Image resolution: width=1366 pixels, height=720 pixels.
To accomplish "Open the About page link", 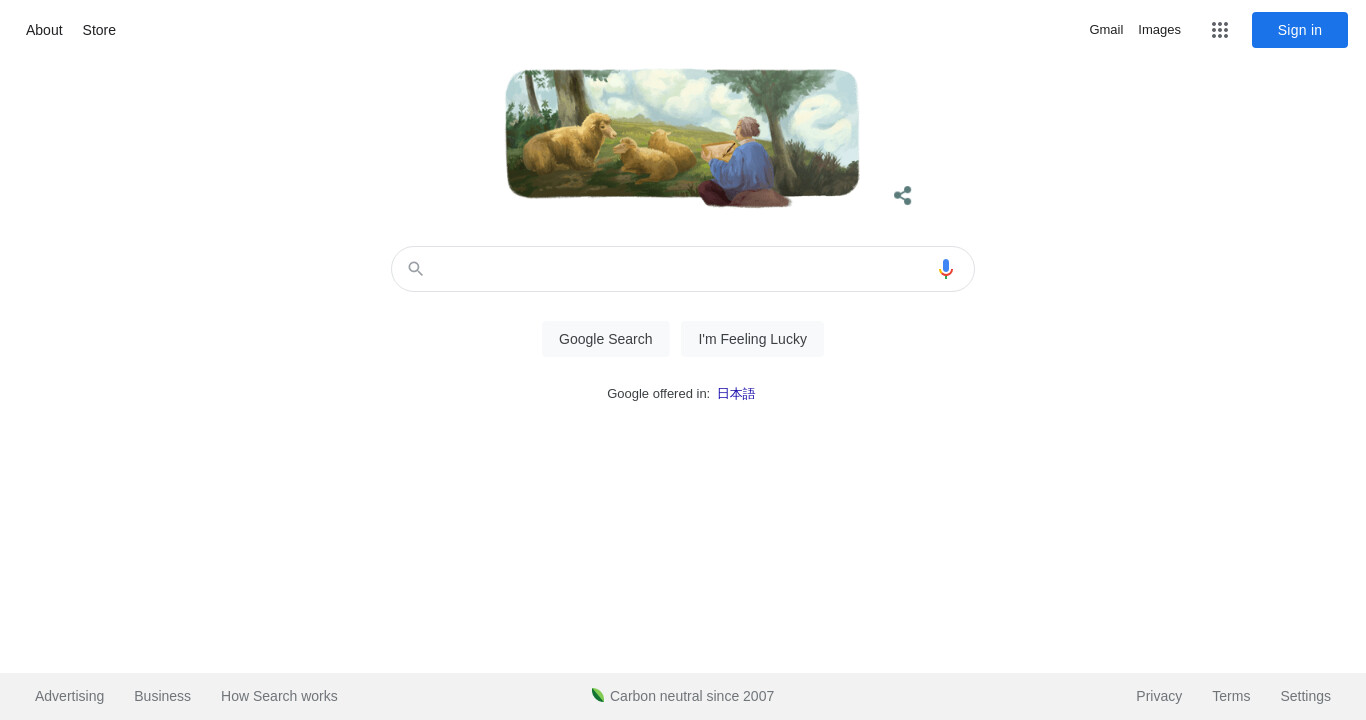I will click(x=44, y=30).
